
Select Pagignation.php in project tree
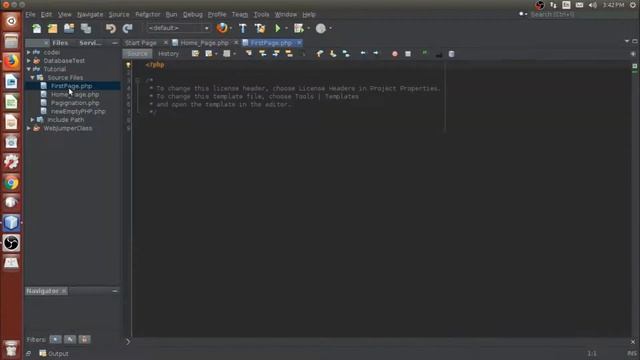(75, 103)
